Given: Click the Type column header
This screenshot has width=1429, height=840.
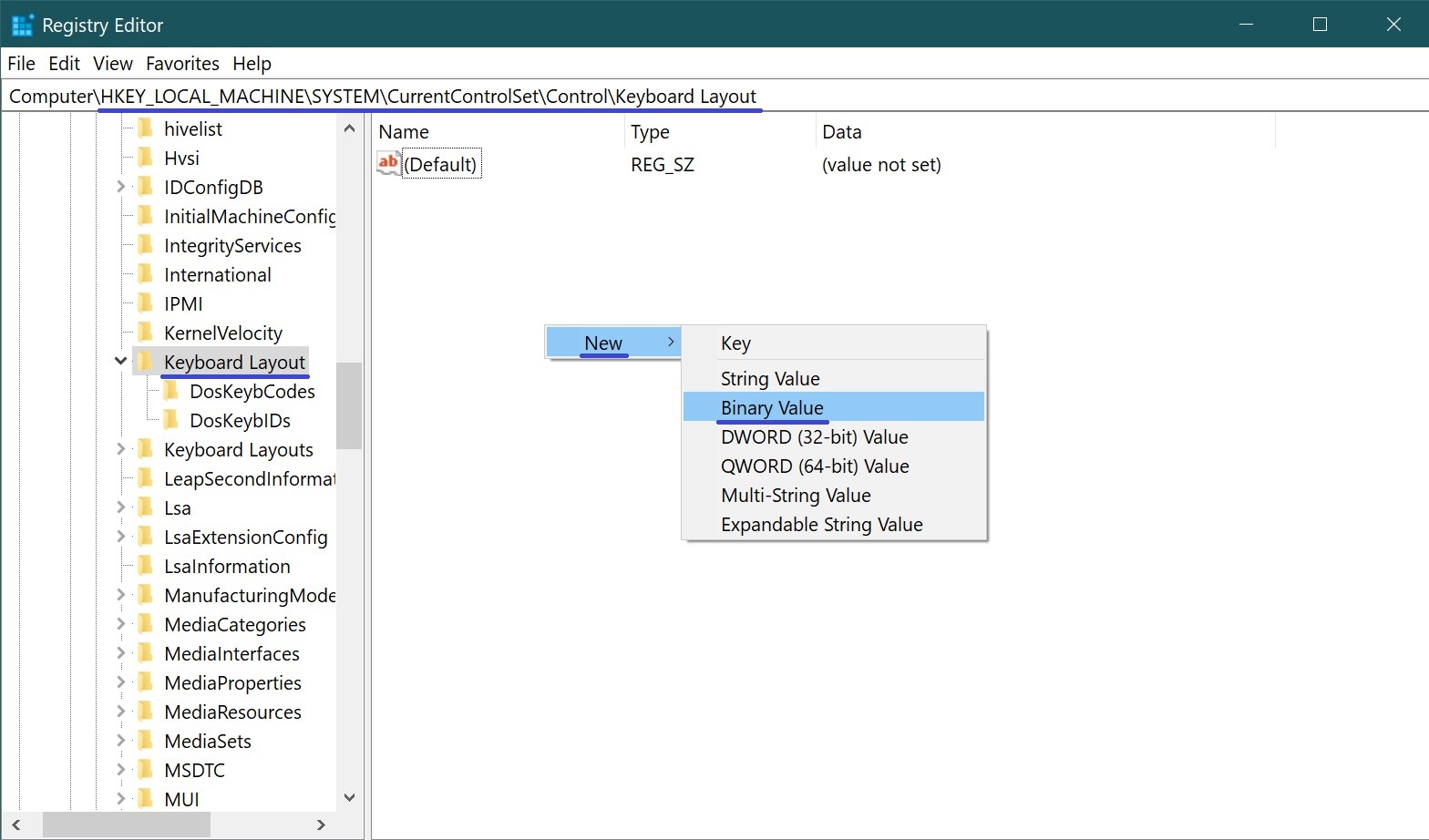Looking at the screenshot, I should click(x=720, y=131).
